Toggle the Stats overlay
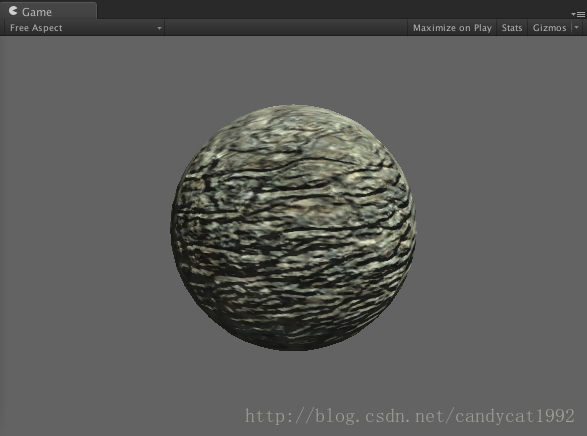The height and width of the screenshot is (436, 587). (512, 28)
